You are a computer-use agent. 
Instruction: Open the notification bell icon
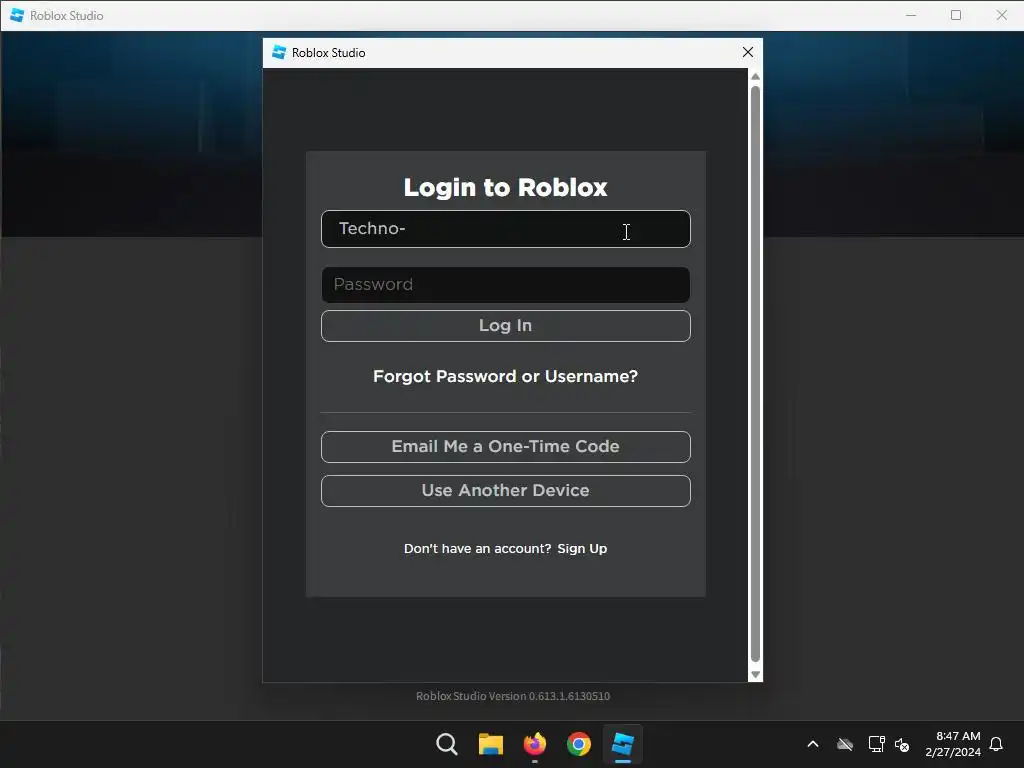point(996,744)
